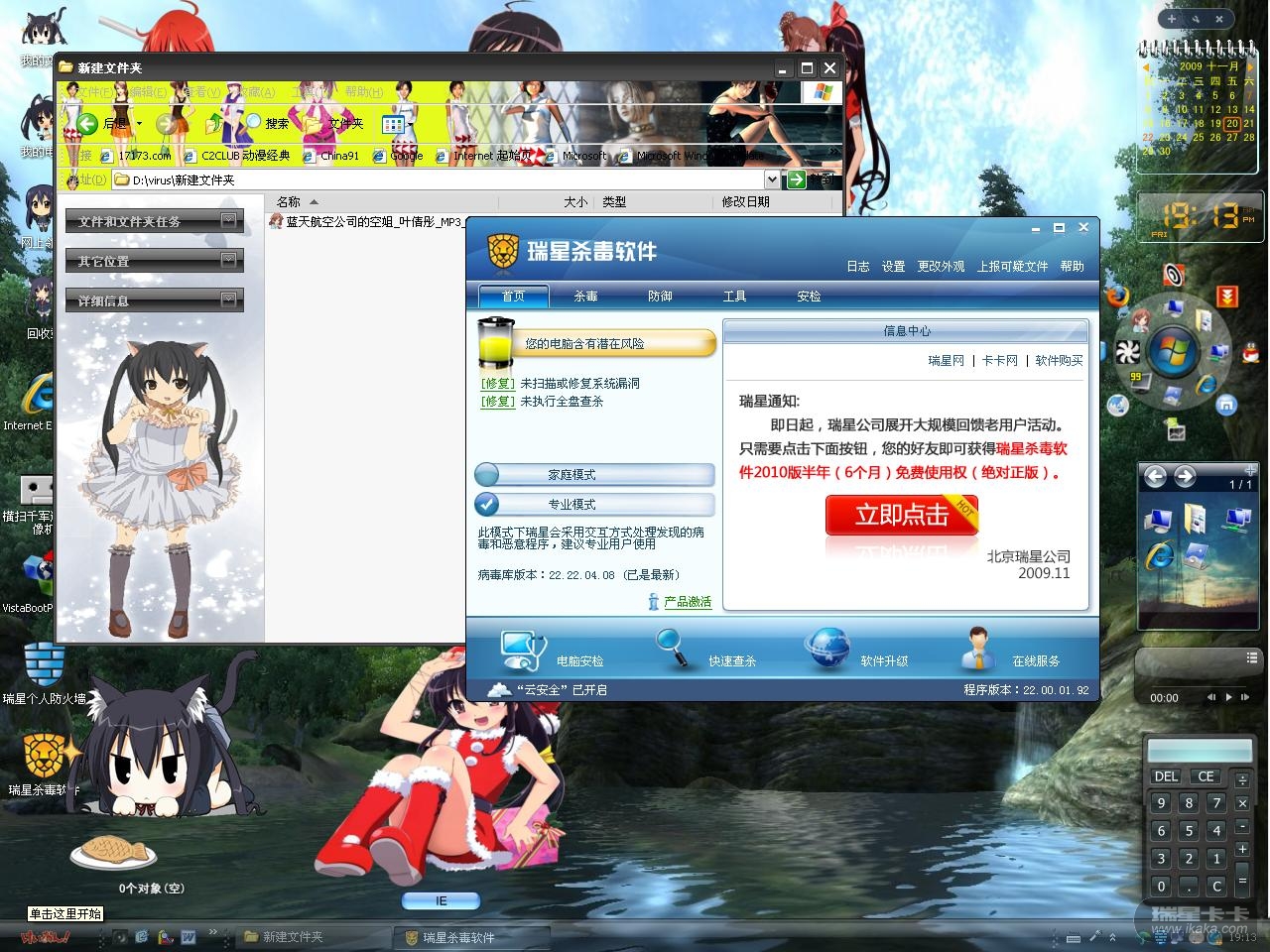
Task: Select file 蓝天航空公司的空姐_叶倩彤_MP3
Action: click(x=367, y=221)
